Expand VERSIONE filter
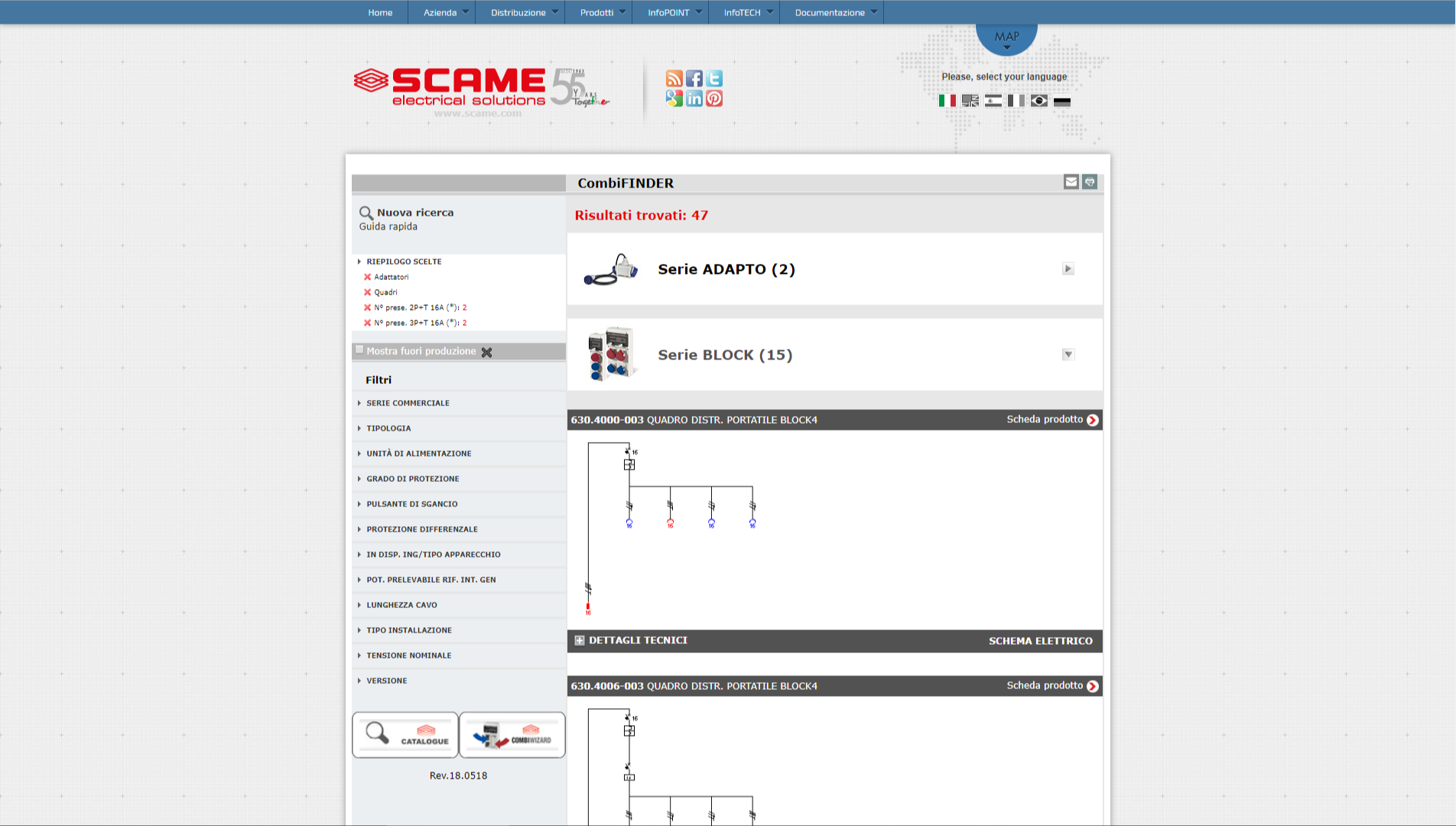 coord(386,681)
